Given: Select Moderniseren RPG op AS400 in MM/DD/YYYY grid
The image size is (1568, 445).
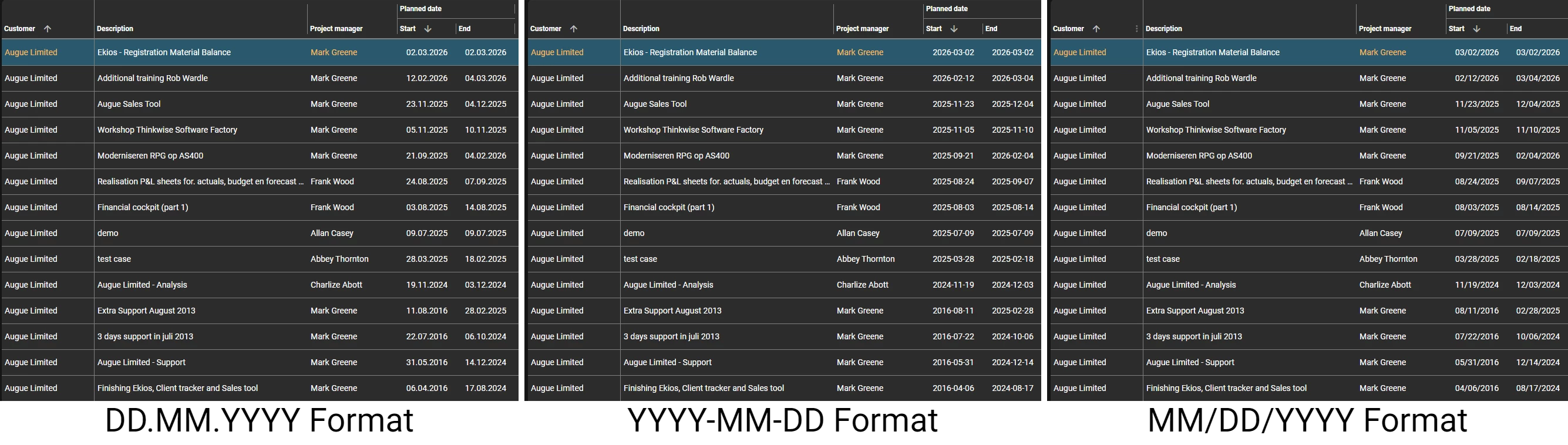Looking at the screenshot, I should pos(1199,156).
